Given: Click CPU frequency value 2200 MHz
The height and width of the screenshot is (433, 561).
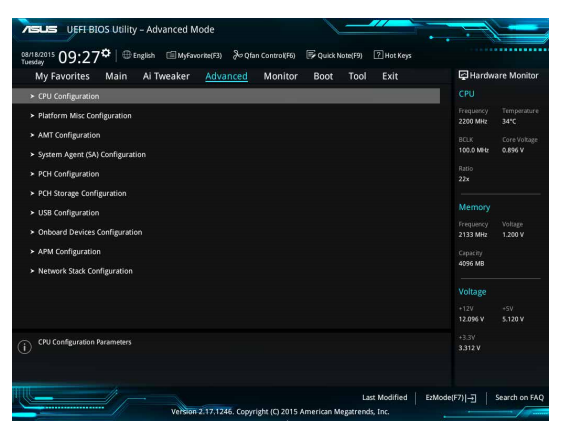Looking at the screenshot, I should click(x=473, y=122).
